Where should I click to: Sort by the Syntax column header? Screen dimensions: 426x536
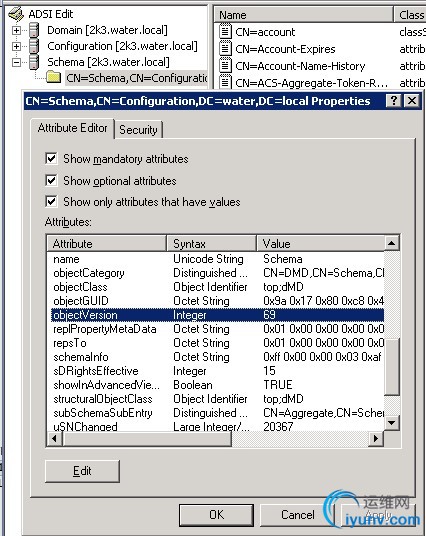point(211,243)
